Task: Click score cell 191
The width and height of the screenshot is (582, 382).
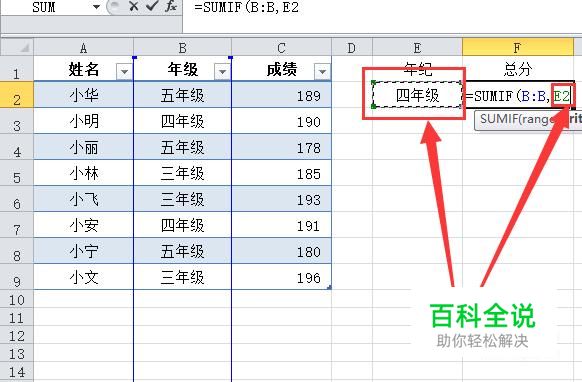Action: [x=281, y=225]
